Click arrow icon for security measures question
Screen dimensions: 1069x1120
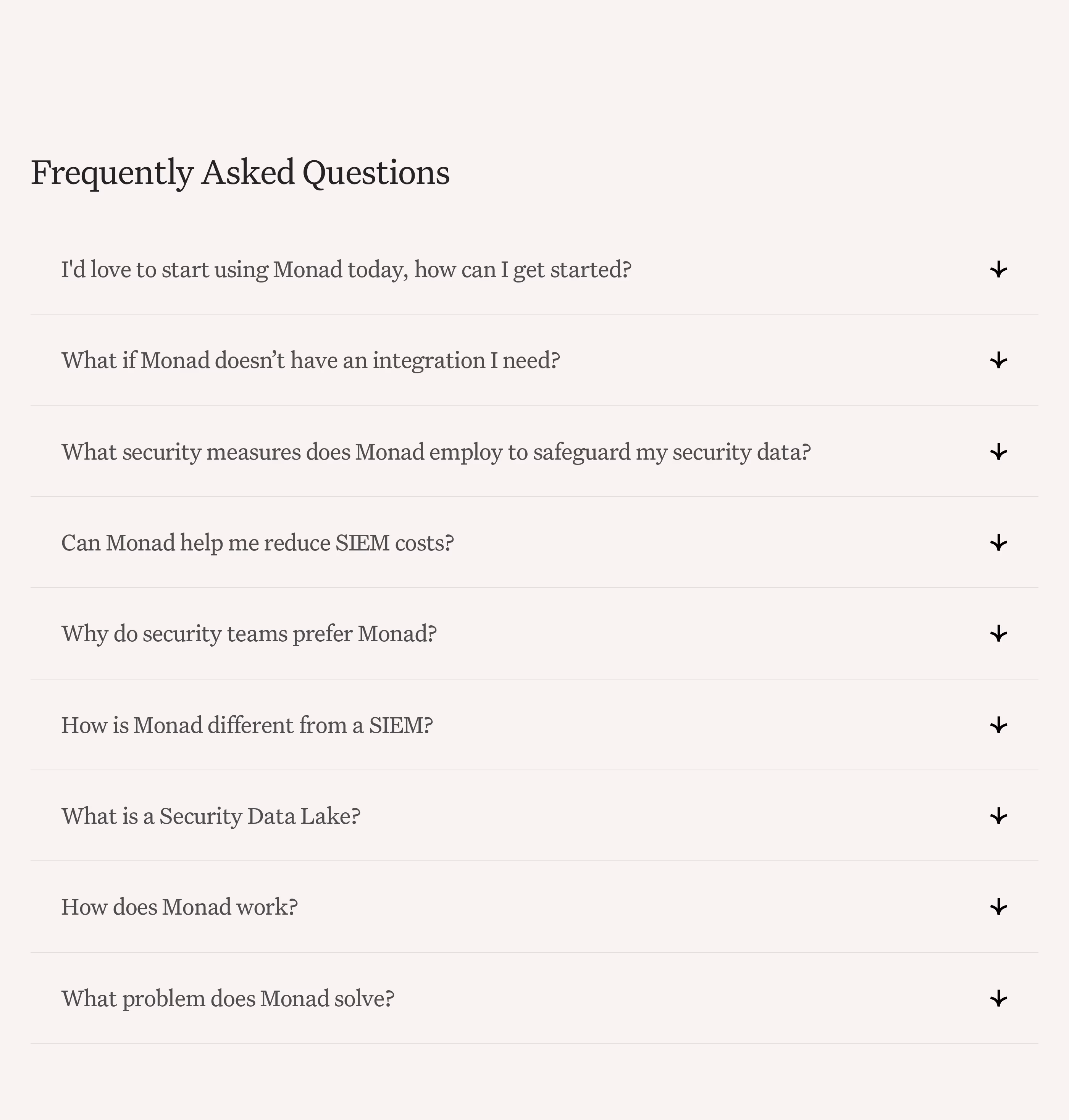998,452
